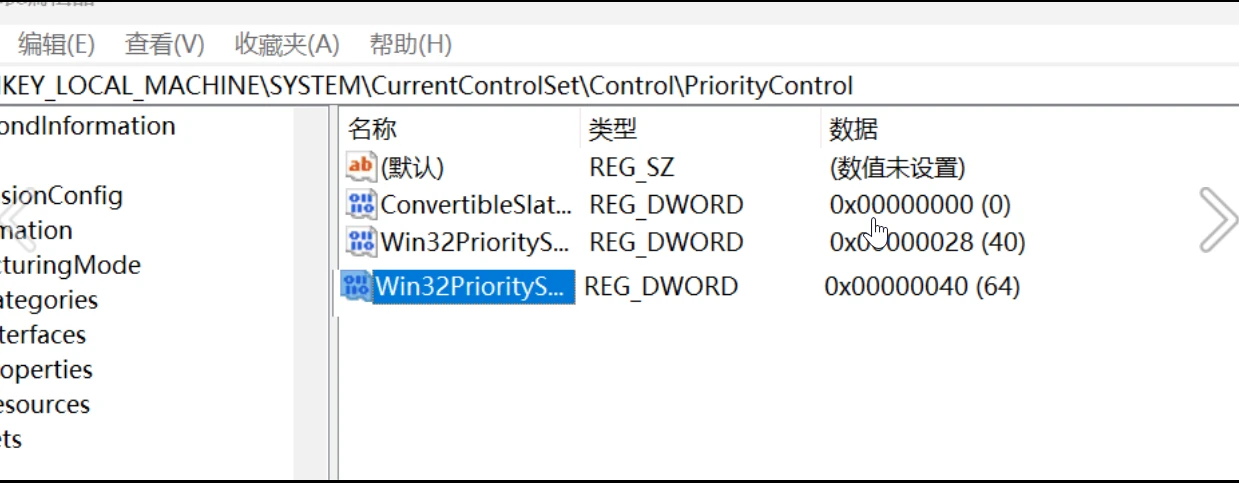Select the tree item ending in ategories
The image size is (1239, 483).
tap(49, 300)
